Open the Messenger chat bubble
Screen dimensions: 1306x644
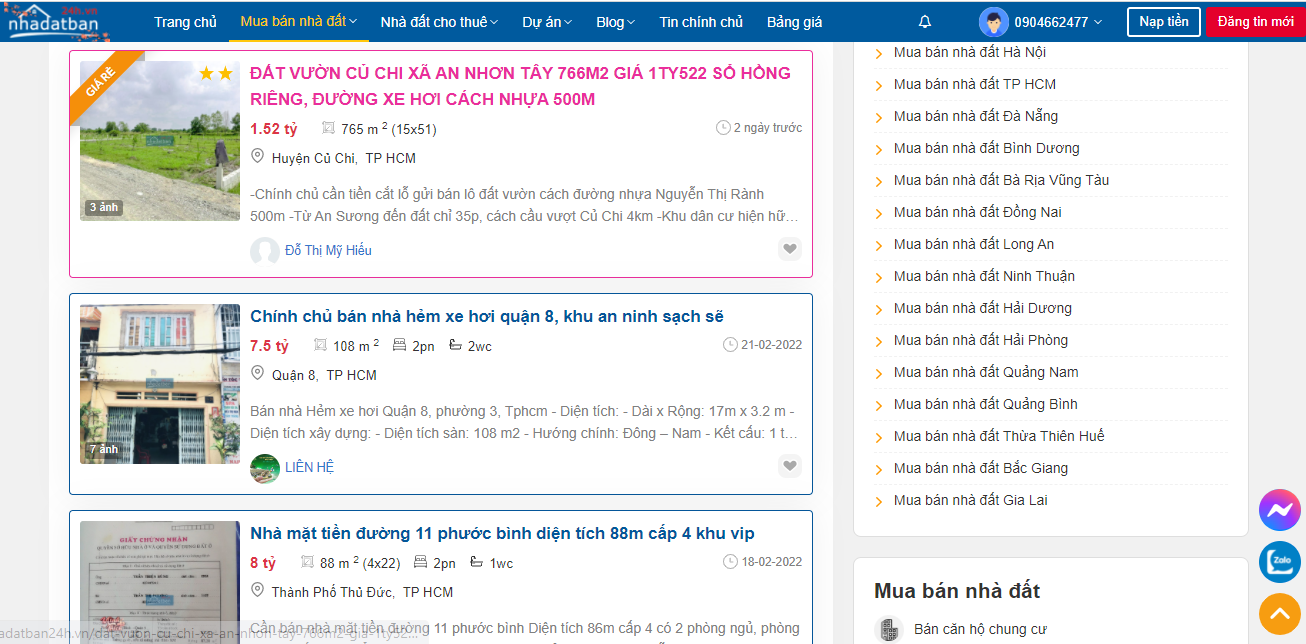1279,511
